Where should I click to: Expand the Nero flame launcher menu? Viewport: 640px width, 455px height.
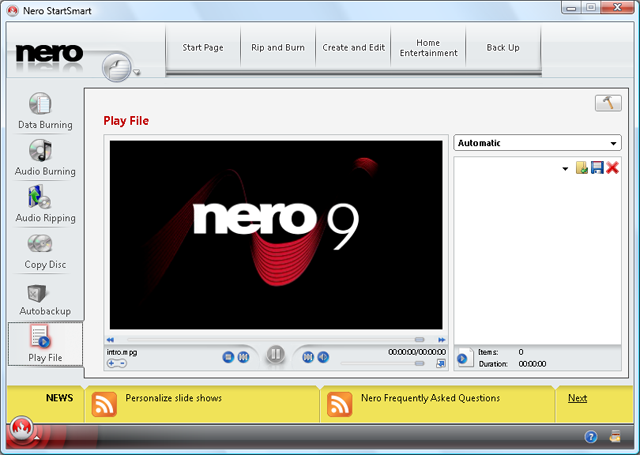pos(22,432)
